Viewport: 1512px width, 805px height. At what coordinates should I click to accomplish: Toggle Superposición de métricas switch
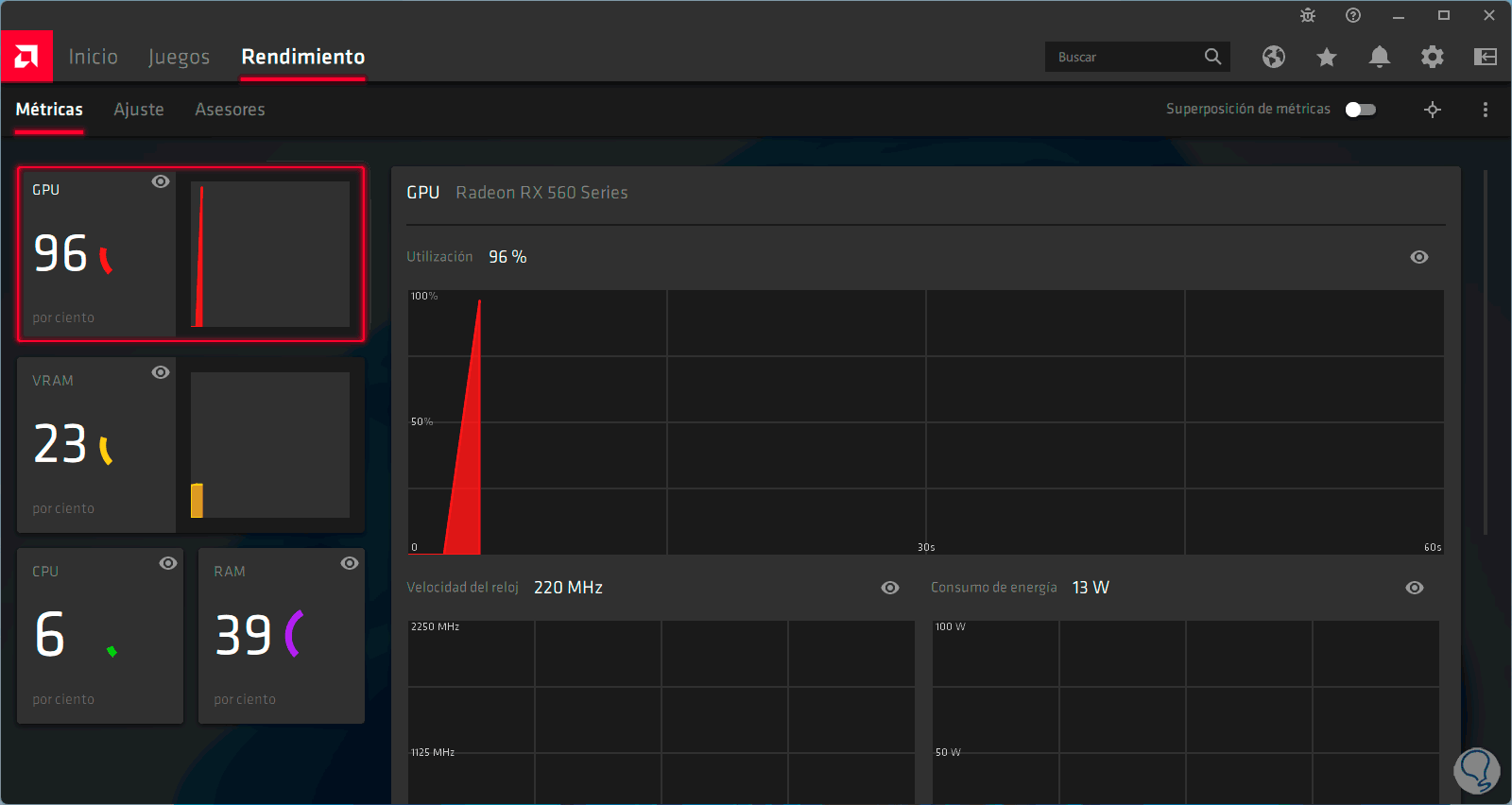pyautogui.click(x=1361, y=110)
